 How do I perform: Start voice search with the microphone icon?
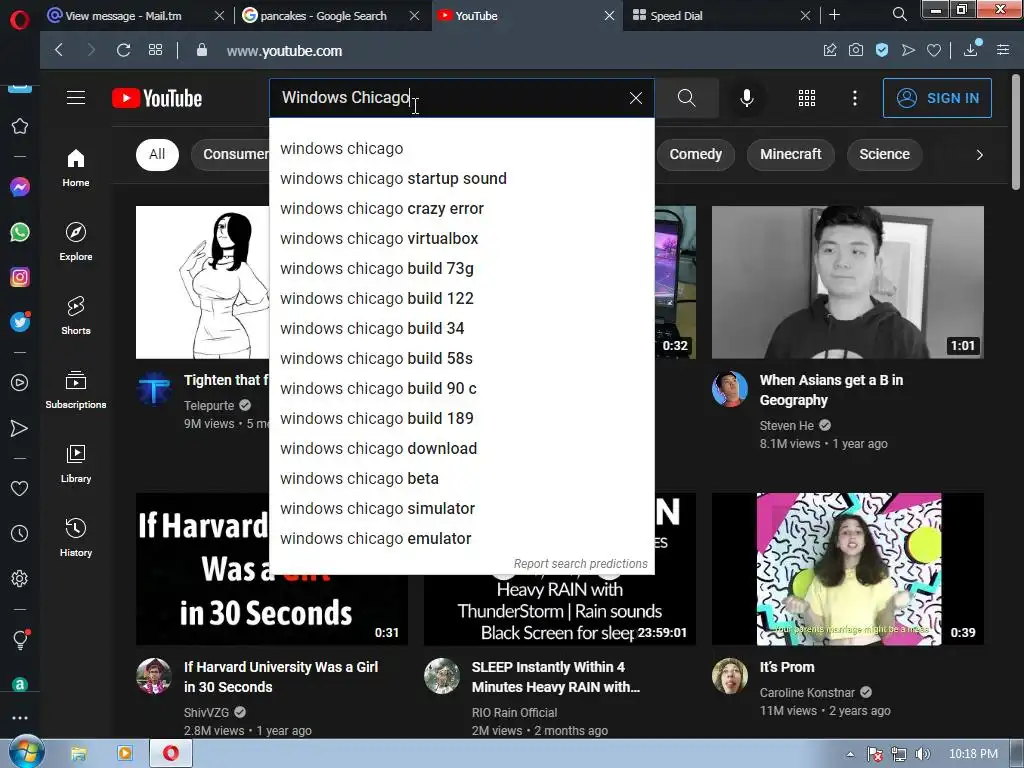[x=746, y=98]
